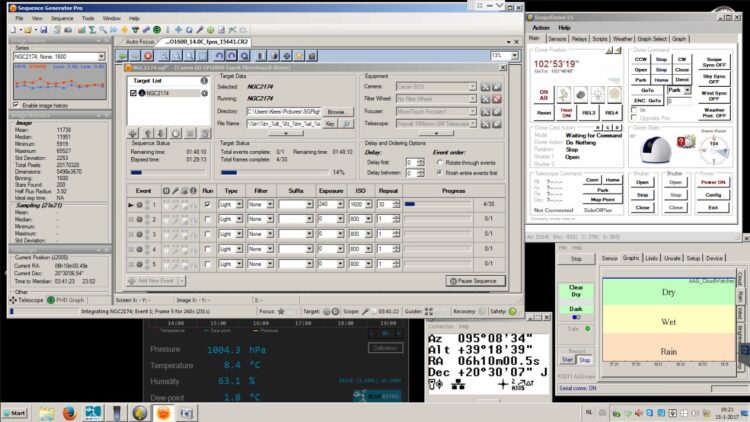Check the Run checkbox for event 2

[207, 219]
